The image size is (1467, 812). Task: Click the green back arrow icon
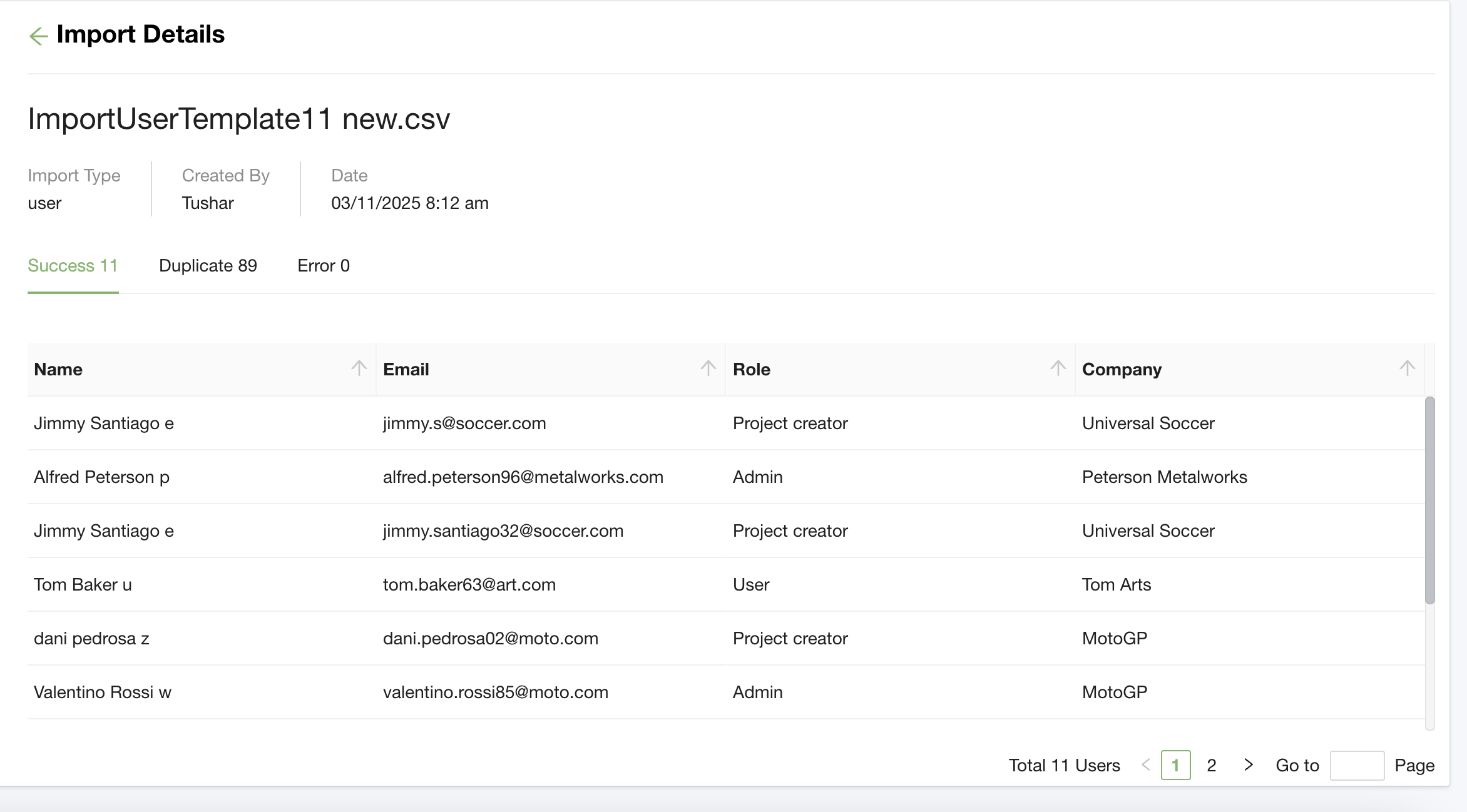(x=38, y=36)
